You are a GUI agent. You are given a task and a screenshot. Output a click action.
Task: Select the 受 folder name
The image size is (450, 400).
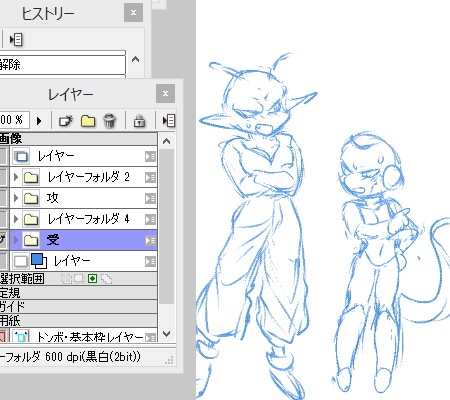coord(53,240)
